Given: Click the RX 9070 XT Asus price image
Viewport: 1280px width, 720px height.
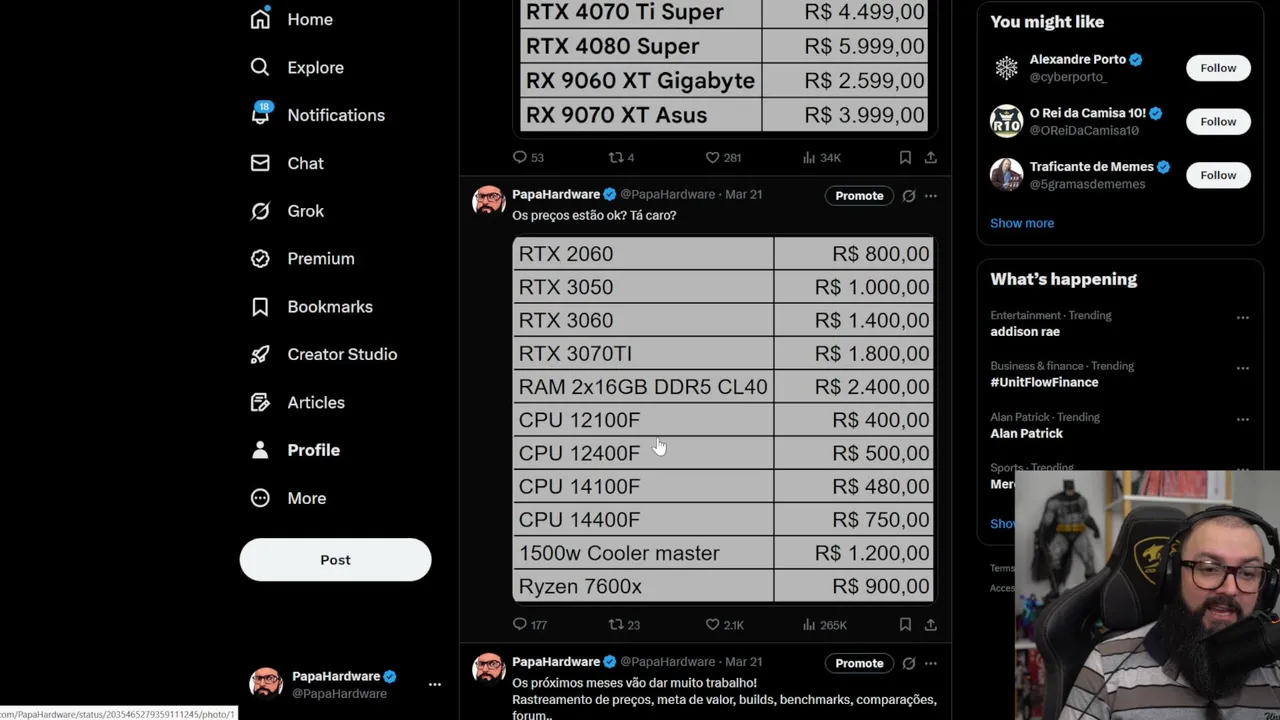Looking at the screenshot, I should [725, 65].
